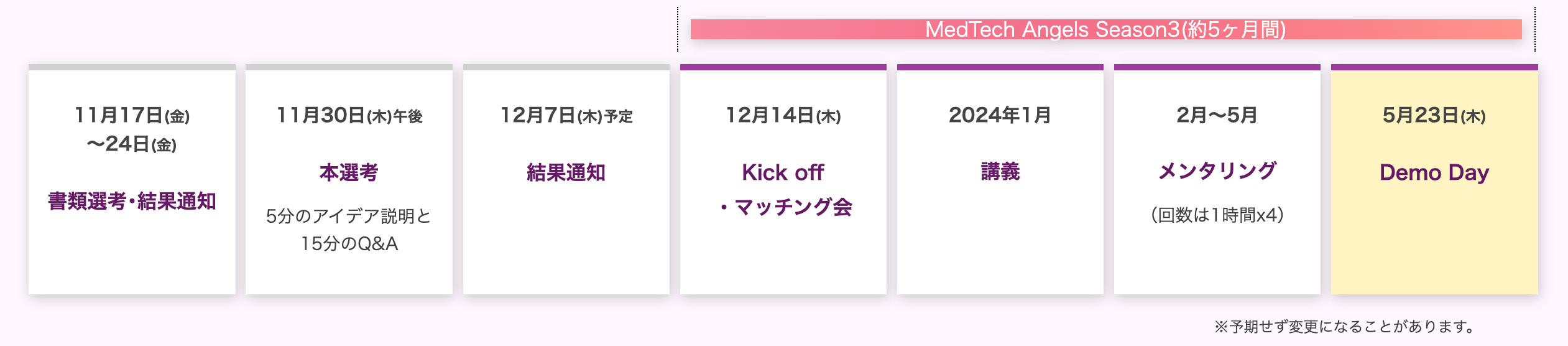Click the 5分のアイデア説明と description line
The image size is (1568, 346).
click(349, 216)
